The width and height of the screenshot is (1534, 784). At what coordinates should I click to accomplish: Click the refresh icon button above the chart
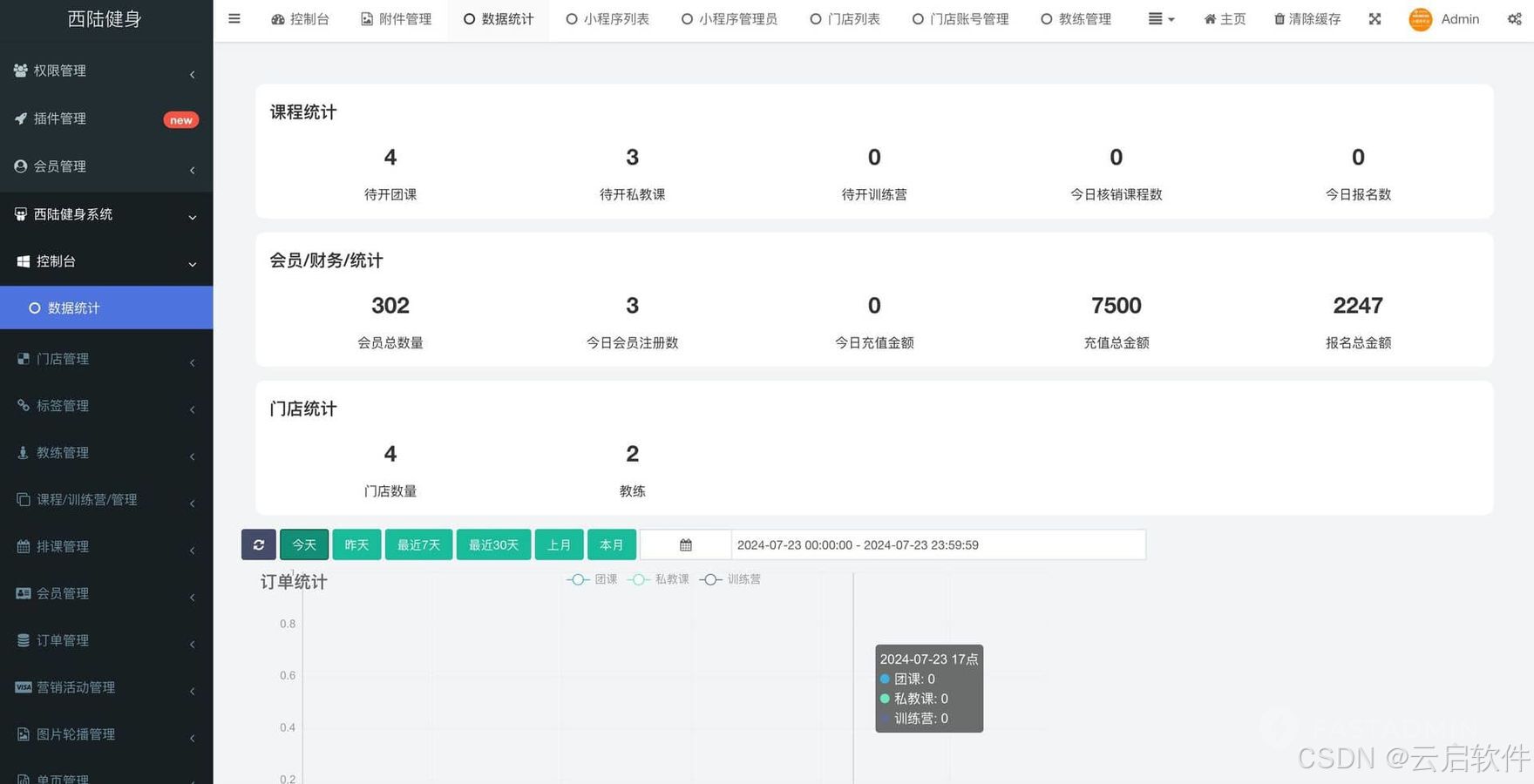tap(259, 544)
